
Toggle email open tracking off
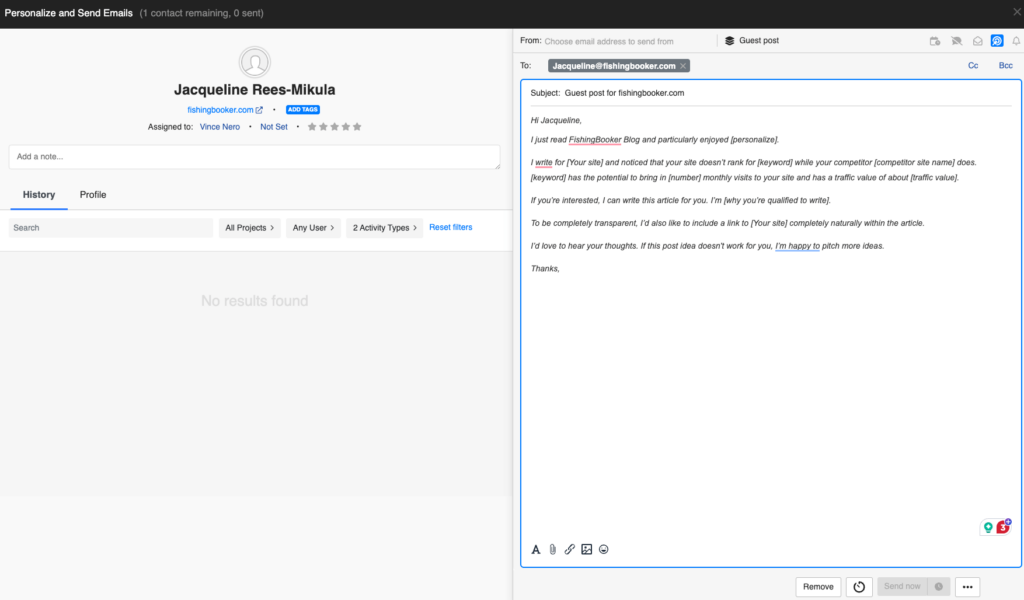click(x=957, y=40)
